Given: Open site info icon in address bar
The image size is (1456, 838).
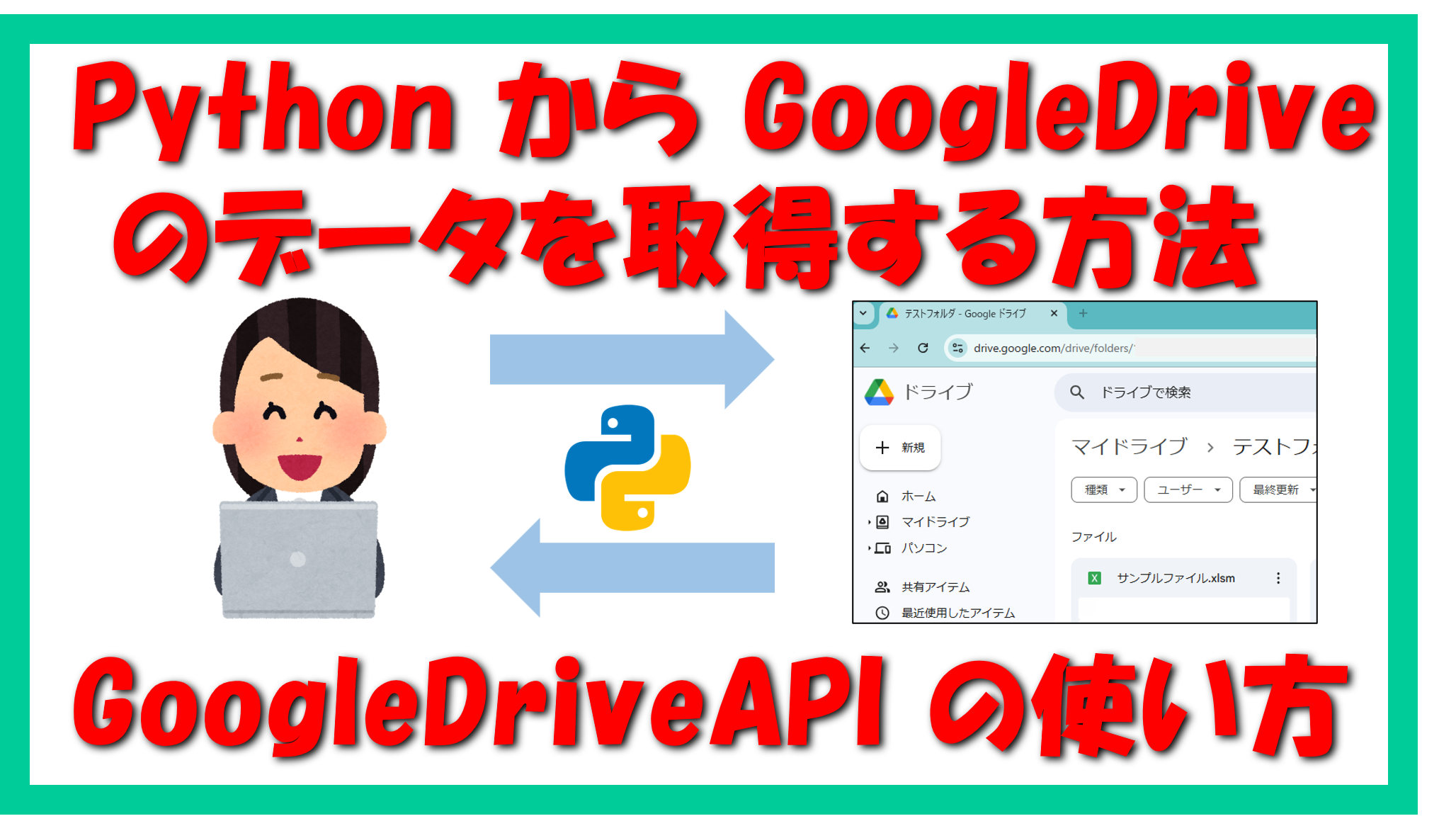Looking at the screenshot, I should (957, 348).
